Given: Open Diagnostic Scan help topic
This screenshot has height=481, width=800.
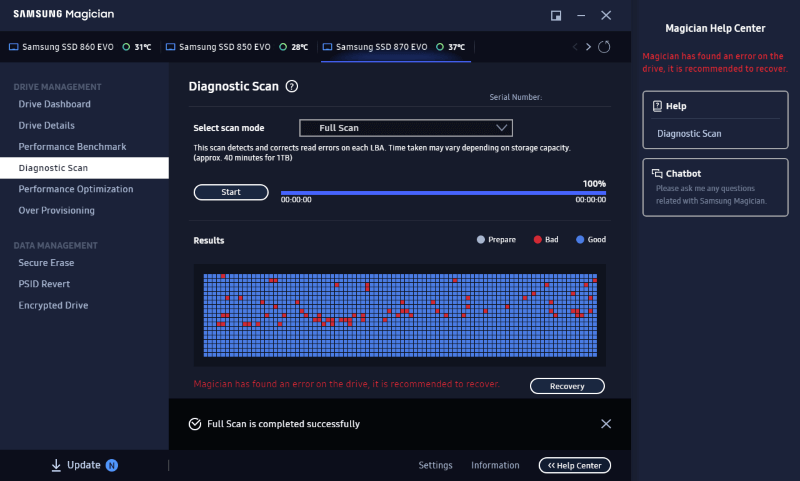Looking at the screenshot, I should pos(689,134).
